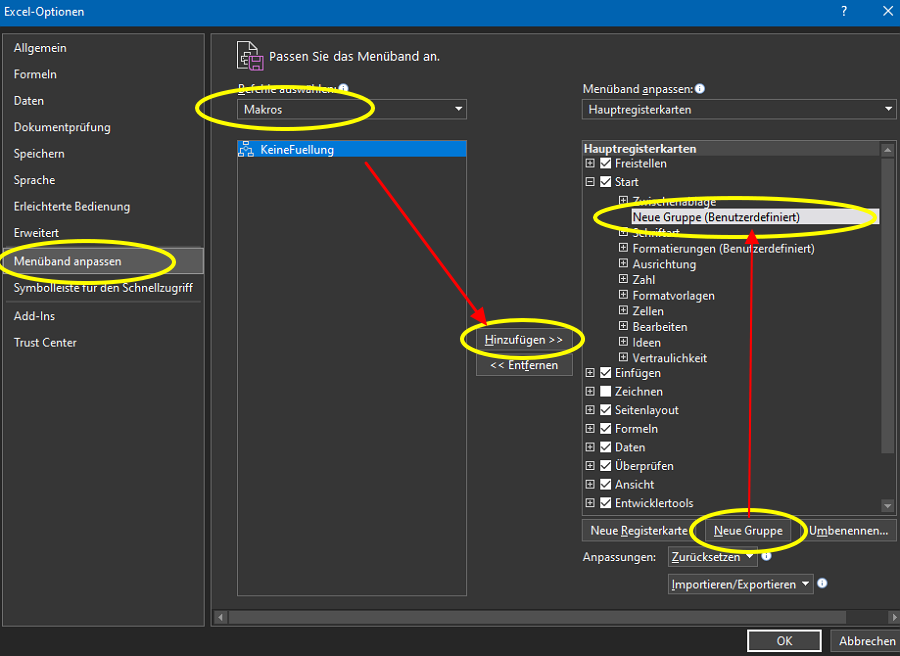Click the KeineFuellung macro icon
Screen dimensions: 900x656
246,149
